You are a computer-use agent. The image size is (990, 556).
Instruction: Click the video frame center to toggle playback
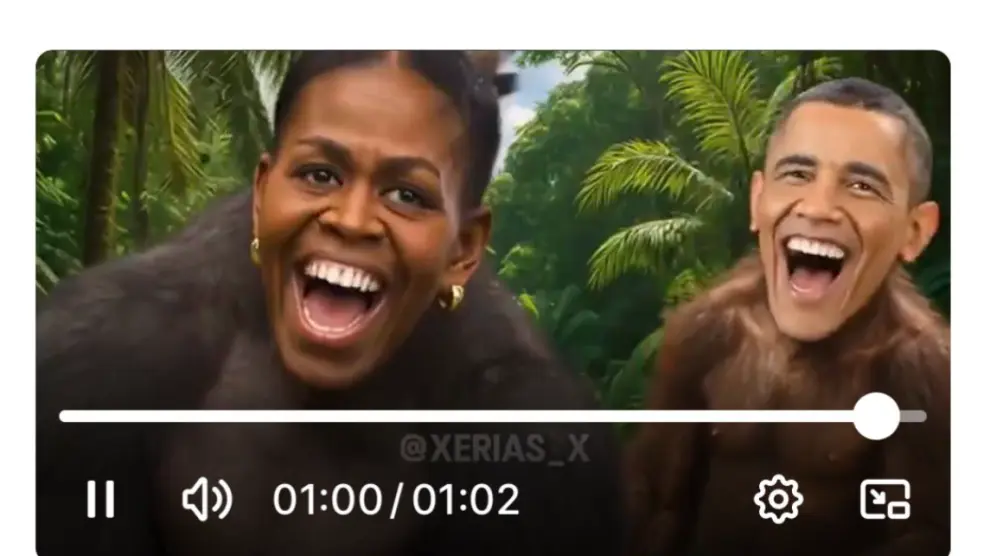[492, 252]
